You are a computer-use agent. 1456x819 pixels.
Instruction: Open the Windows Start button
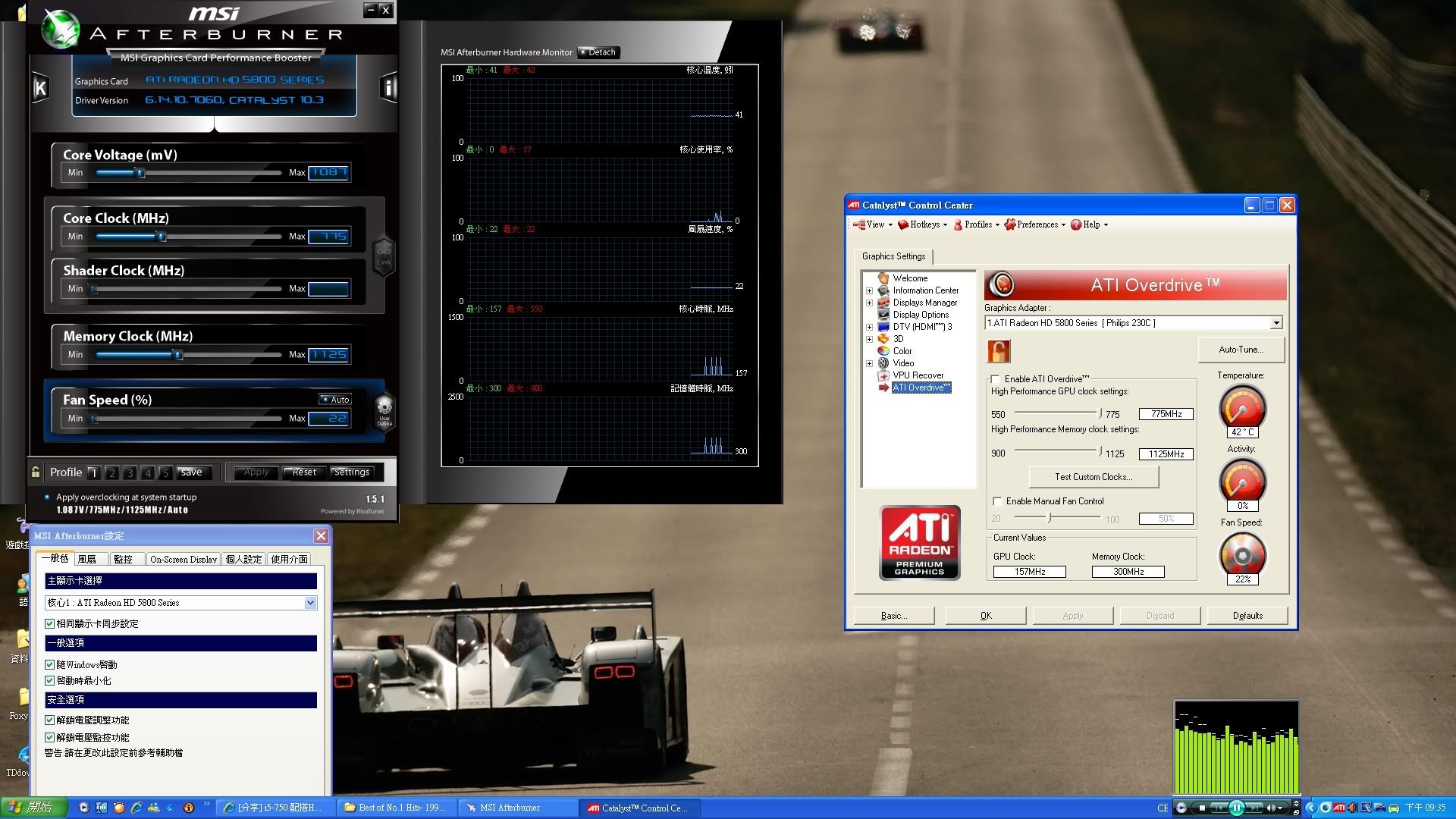pos(33,808)
